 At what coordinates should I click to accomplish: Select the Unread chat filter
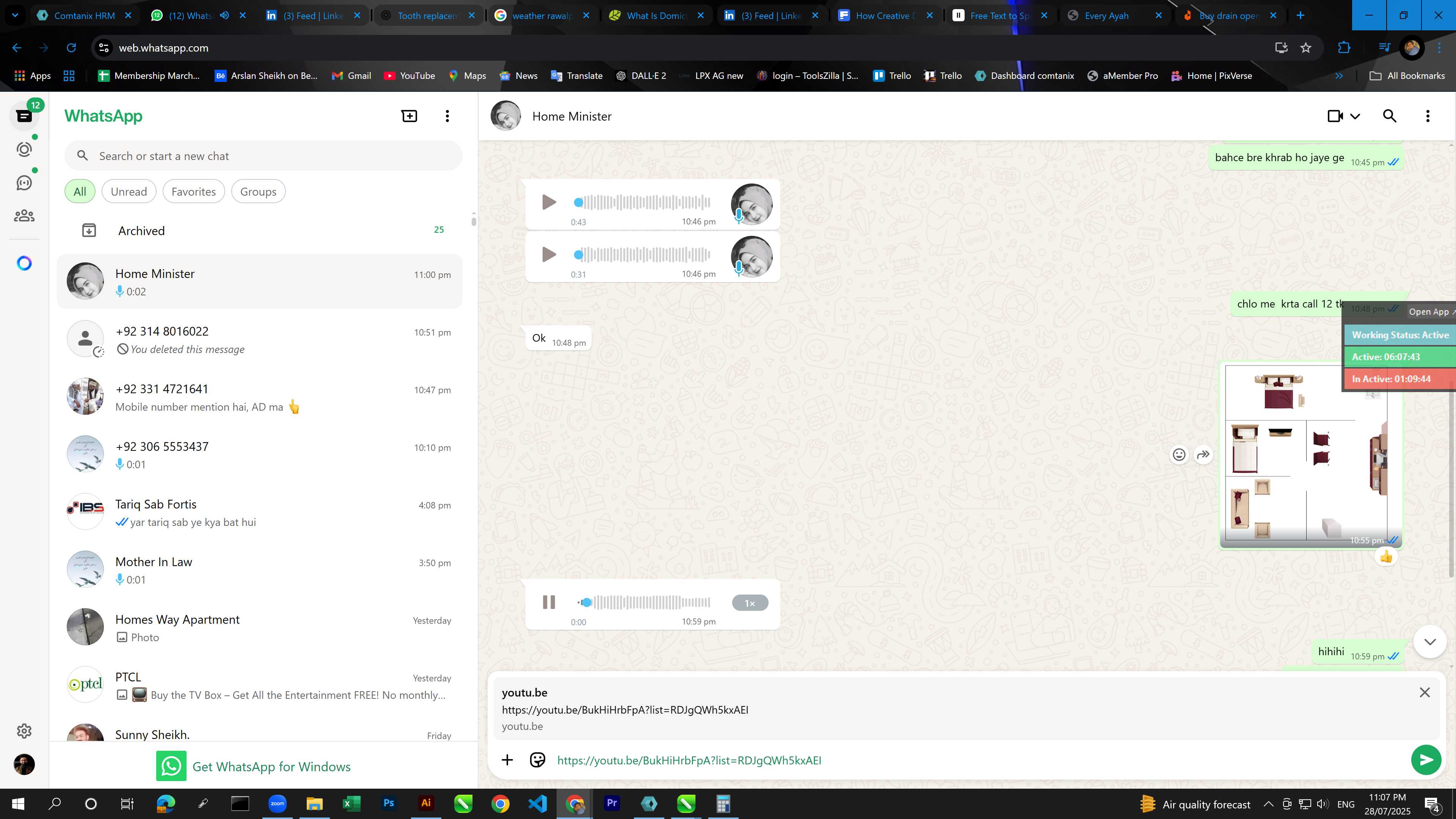tap(129, 191)
